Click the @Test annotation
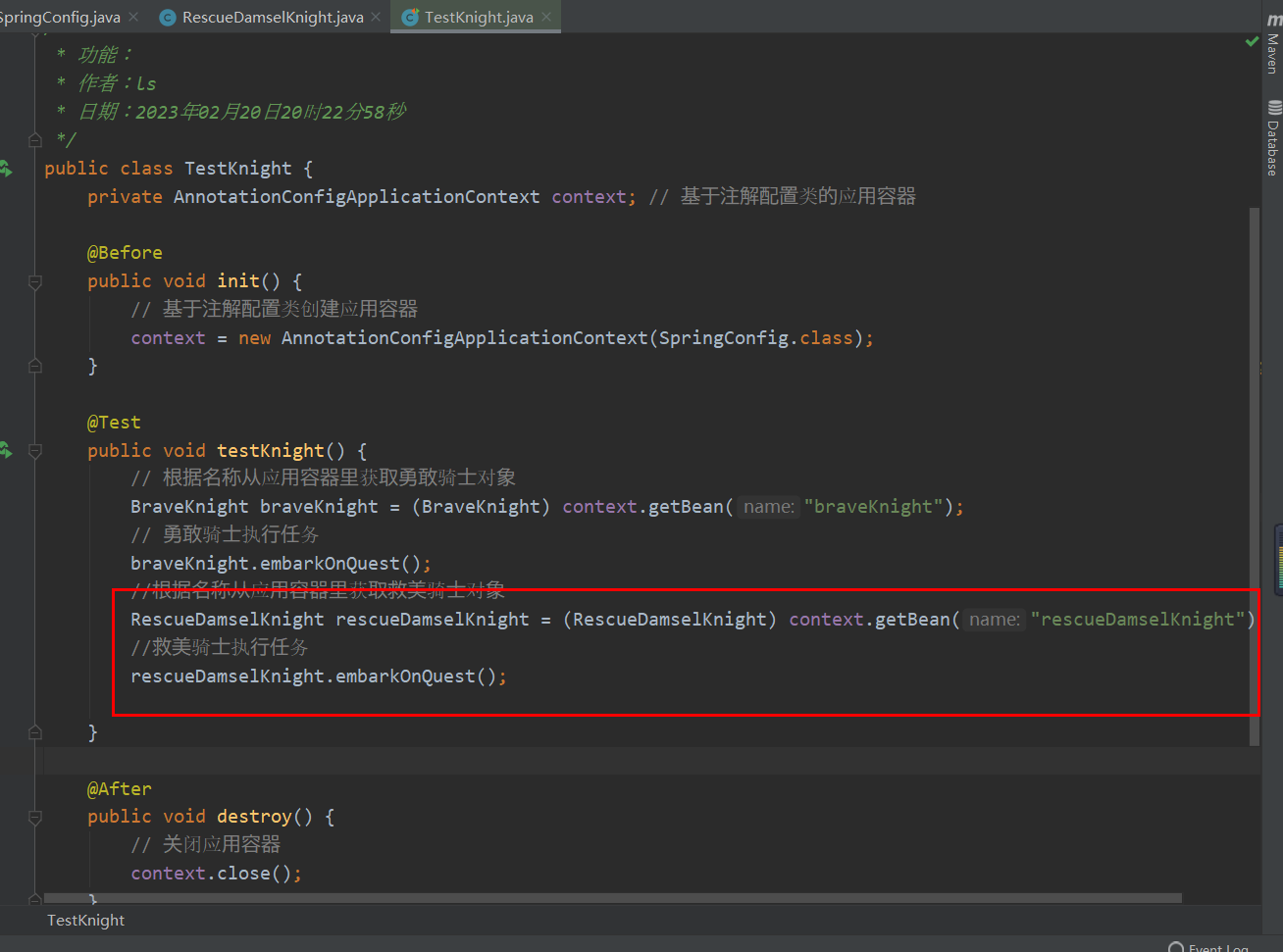The image size is (1283, 952). point(114,423)
